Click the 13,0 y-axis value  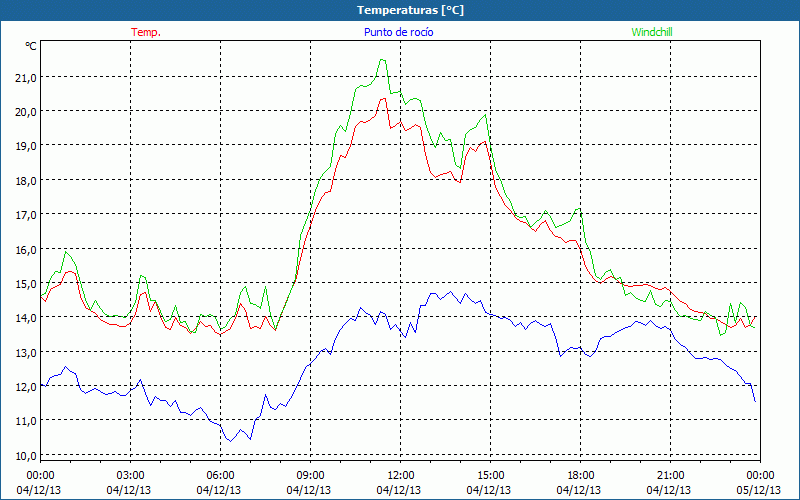pos(27,353)
